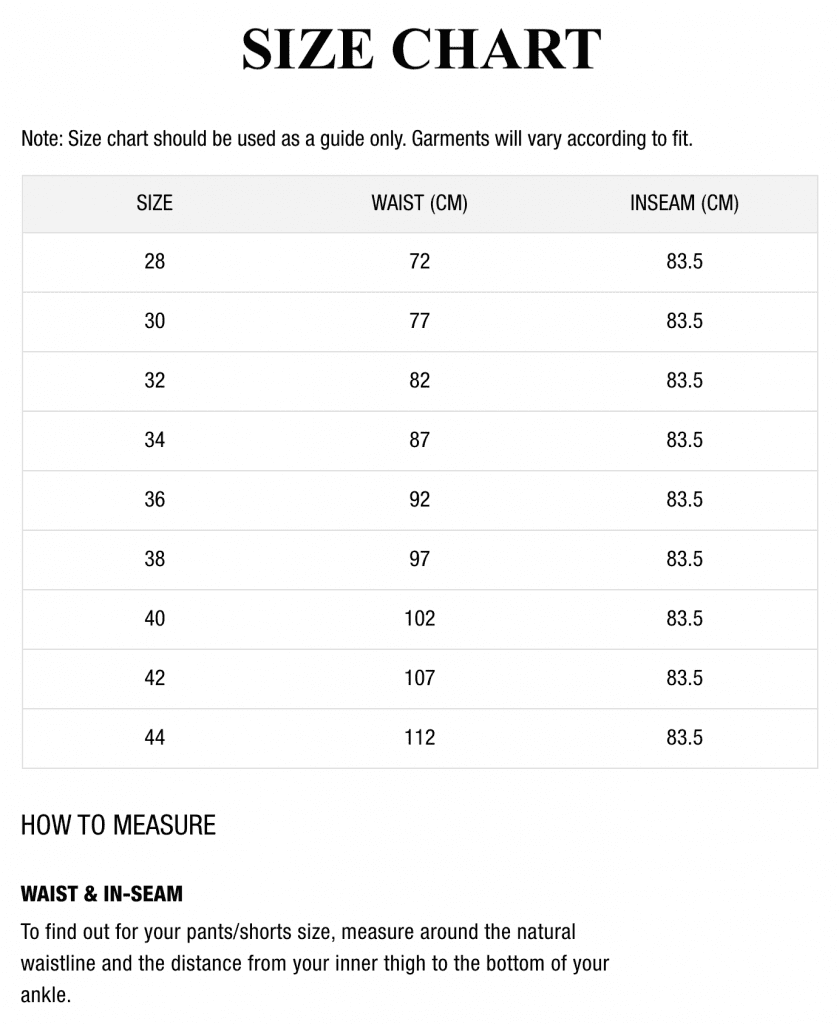Viewport: 839px width, 1024px height.
Task: Select waist value 92
Action: (x=420, y=500)
